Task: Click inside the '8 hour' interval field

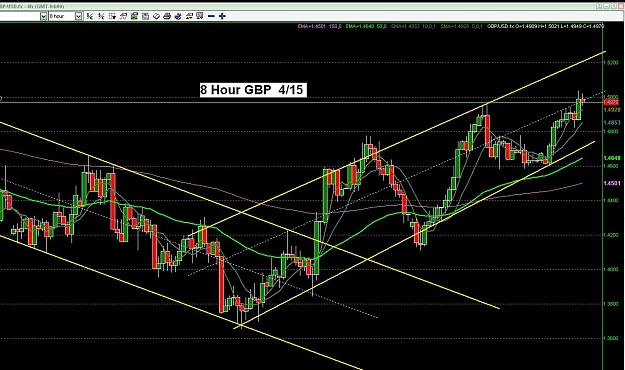Action: pyautogui.click(x=61, y=16)
